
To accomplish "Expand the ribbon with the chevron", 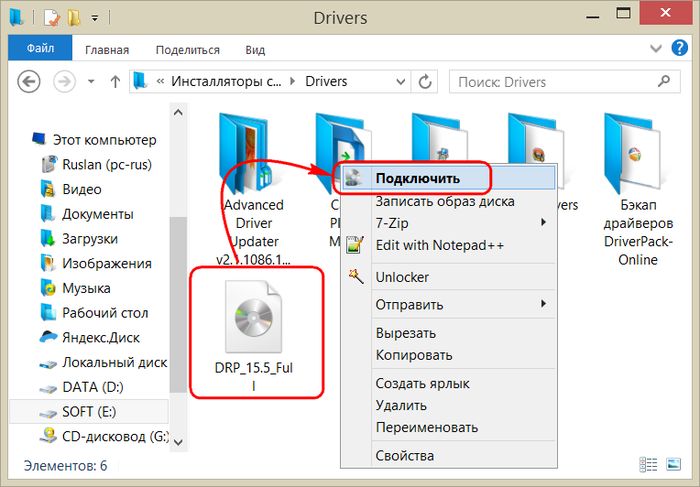I will (x=657, y=49).
